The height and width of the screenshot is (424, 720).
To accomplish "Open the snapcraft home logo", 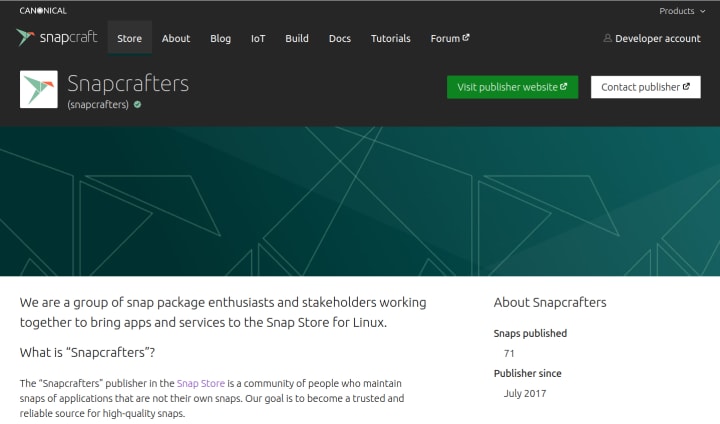I will pyautogui.click(x=57, y=38).
